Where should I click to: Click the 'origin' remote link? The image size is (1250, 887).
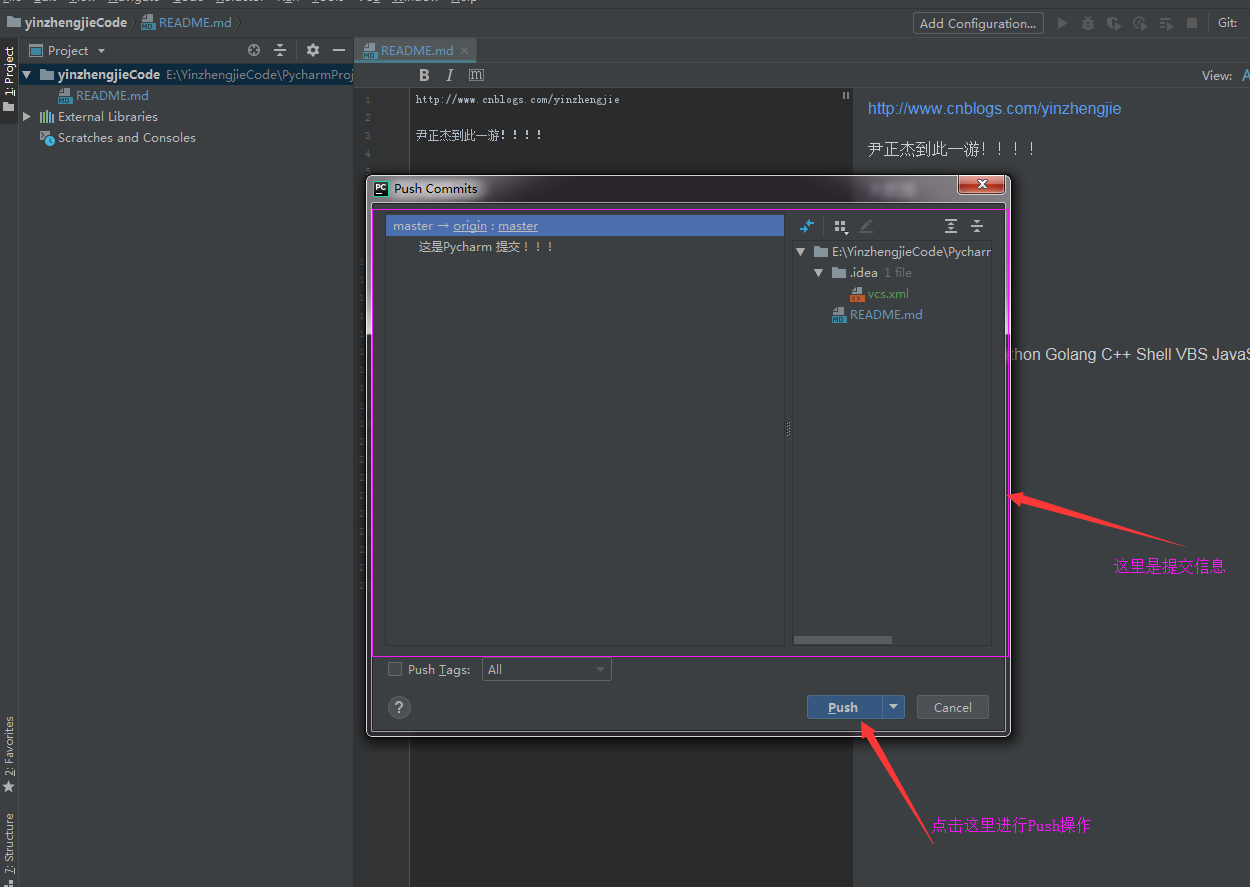click(x=470, y=226)
